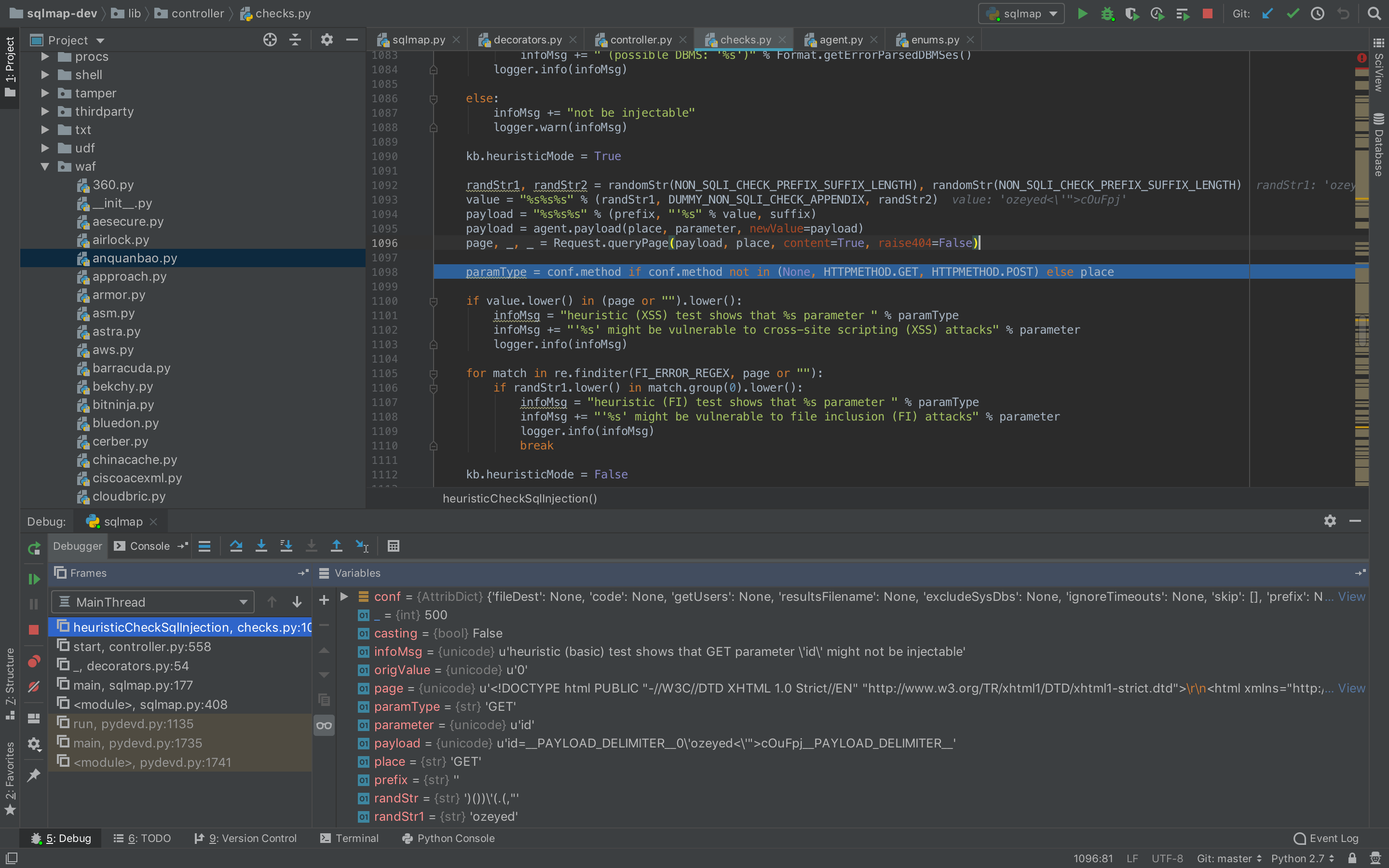The height and width of the screenshot is (868, 1389).
Task: Click the Git Update Project arrow icon
Action: [1268, 14]
